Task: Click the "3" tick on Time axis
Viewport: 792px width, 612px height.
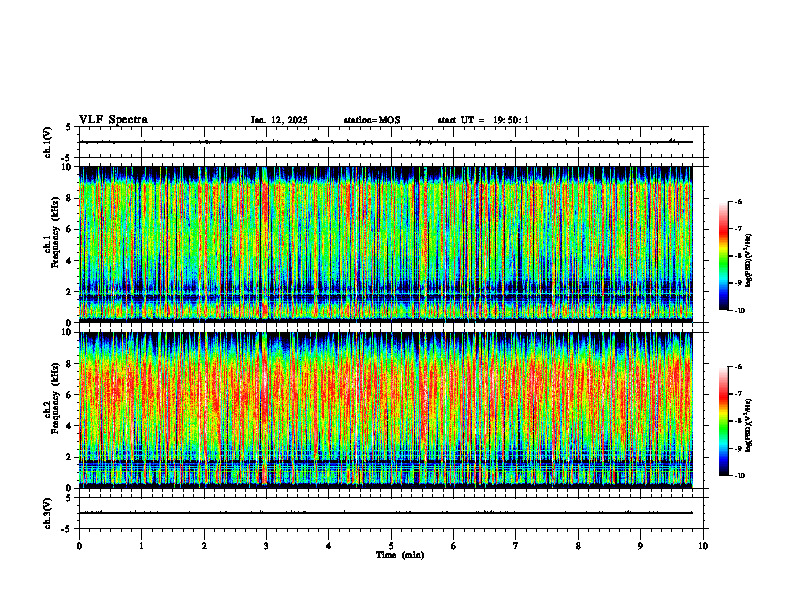Action: (266, 546)
